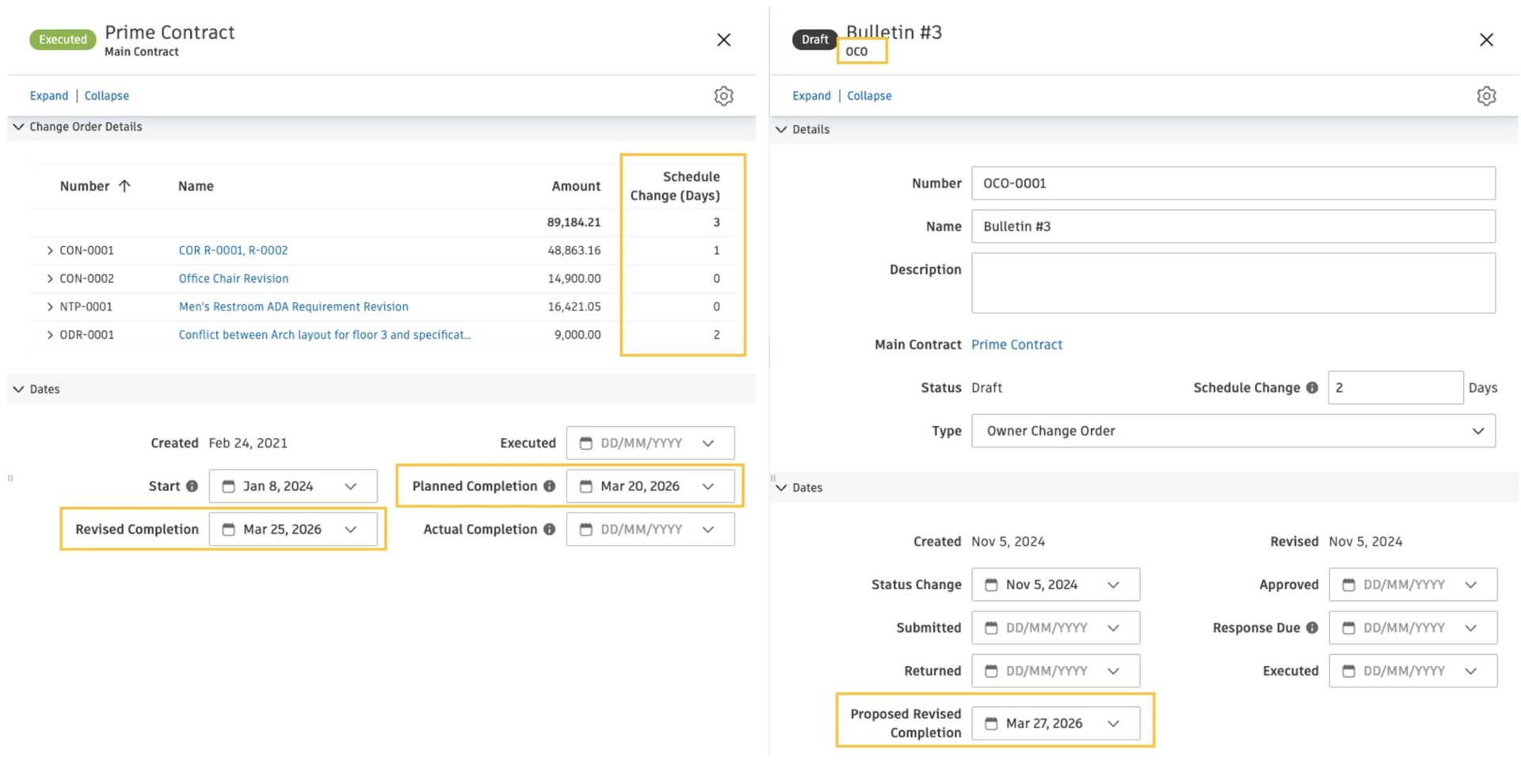Click calendar icon in Proposed Revised Completion field
1521x784 pixels.
tap(991, 723)
